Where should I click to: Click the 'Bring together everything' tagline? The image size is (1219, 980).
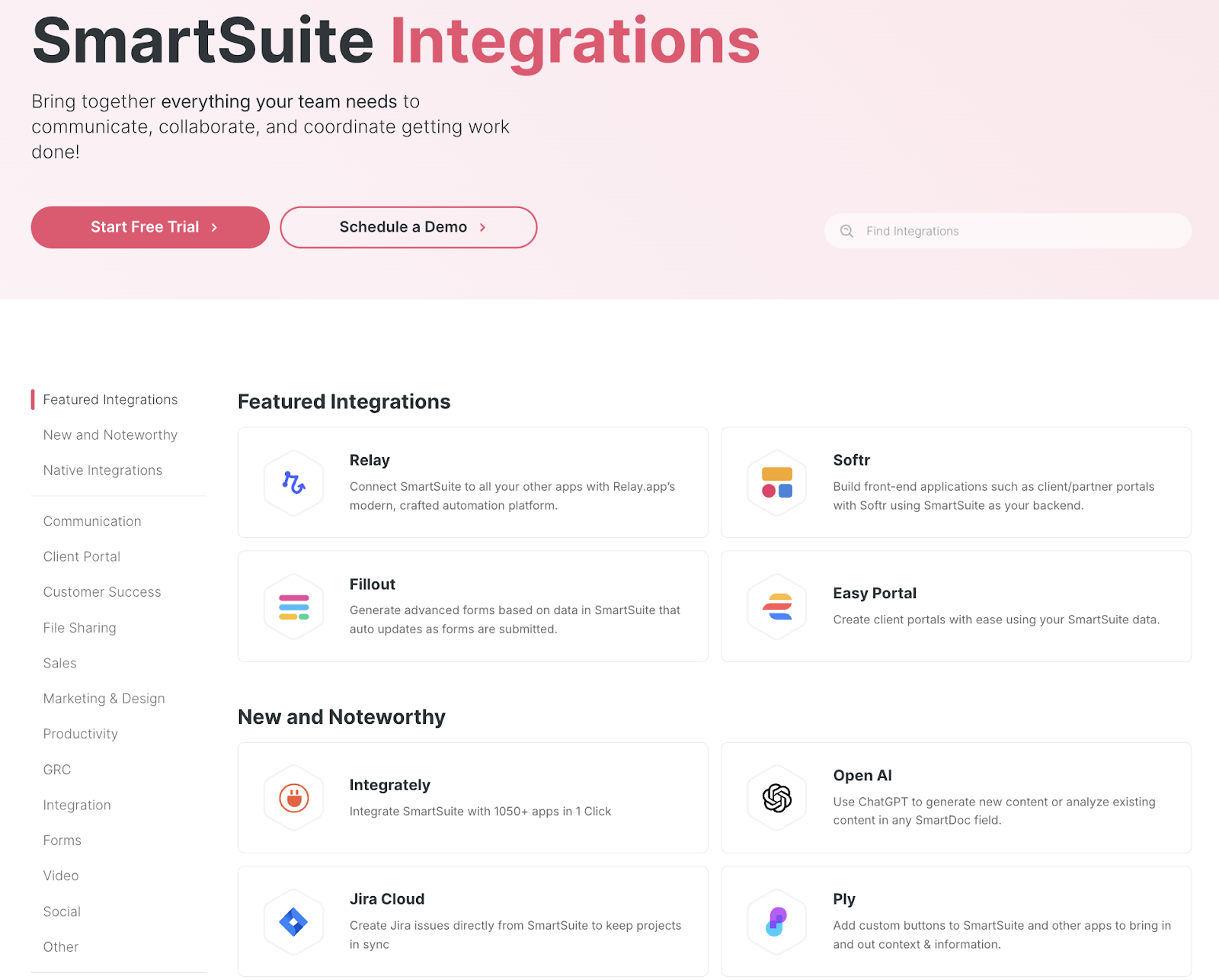point(270,127)
